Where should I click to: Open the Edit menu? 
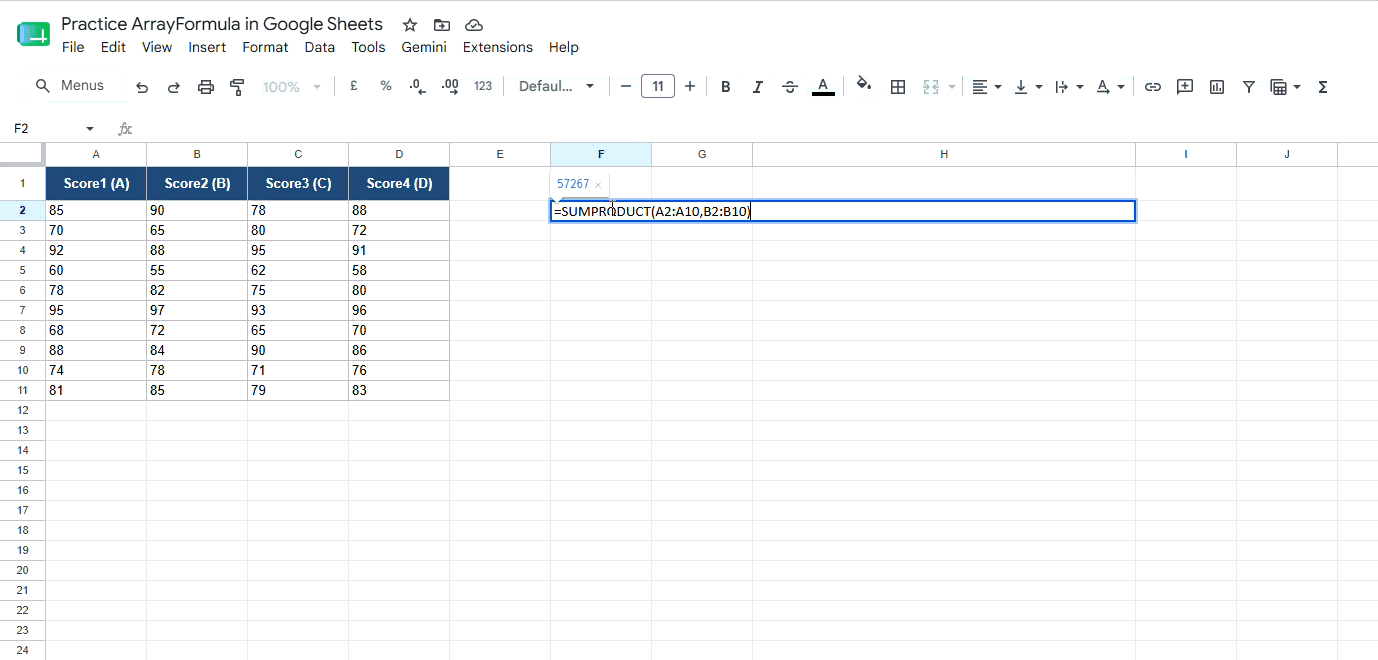point(113,47)
